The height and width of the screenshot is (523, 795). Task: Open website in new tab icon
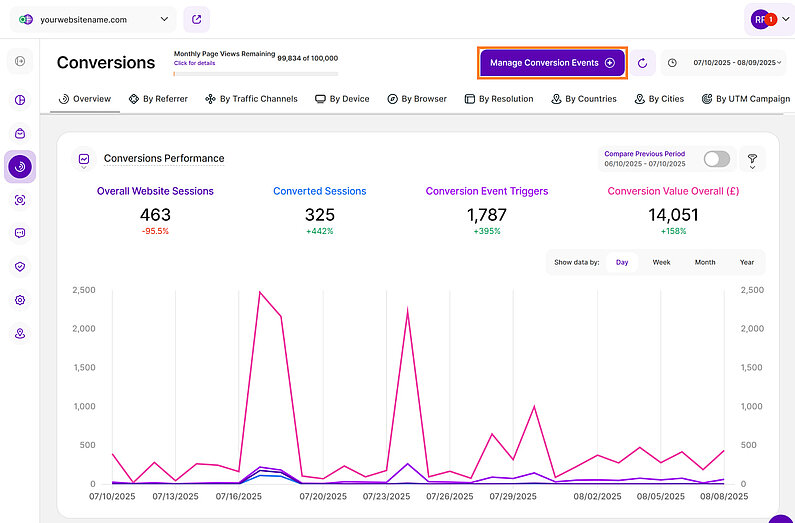point(197,19)
